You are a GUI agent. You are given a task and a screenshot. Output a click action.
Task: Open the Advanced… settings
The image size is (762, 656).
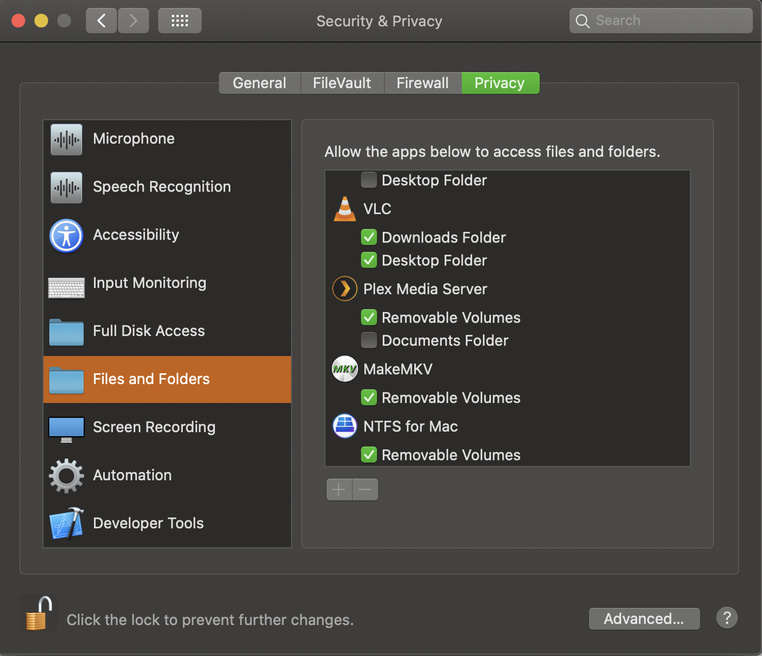pyautogui.click(x=644, y=619)
